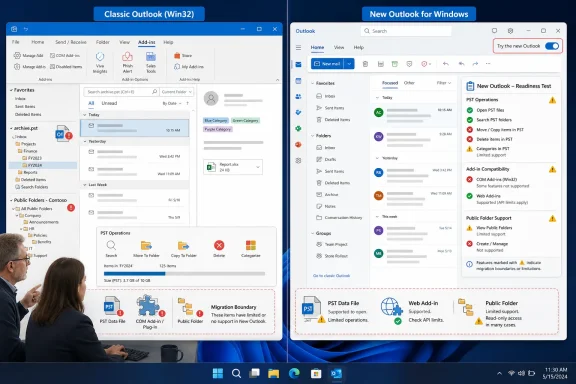Viewport: 576px width, 384px height.
Task: Click the red Delete icon in PST Operations
Action: (x=219, y=245)
